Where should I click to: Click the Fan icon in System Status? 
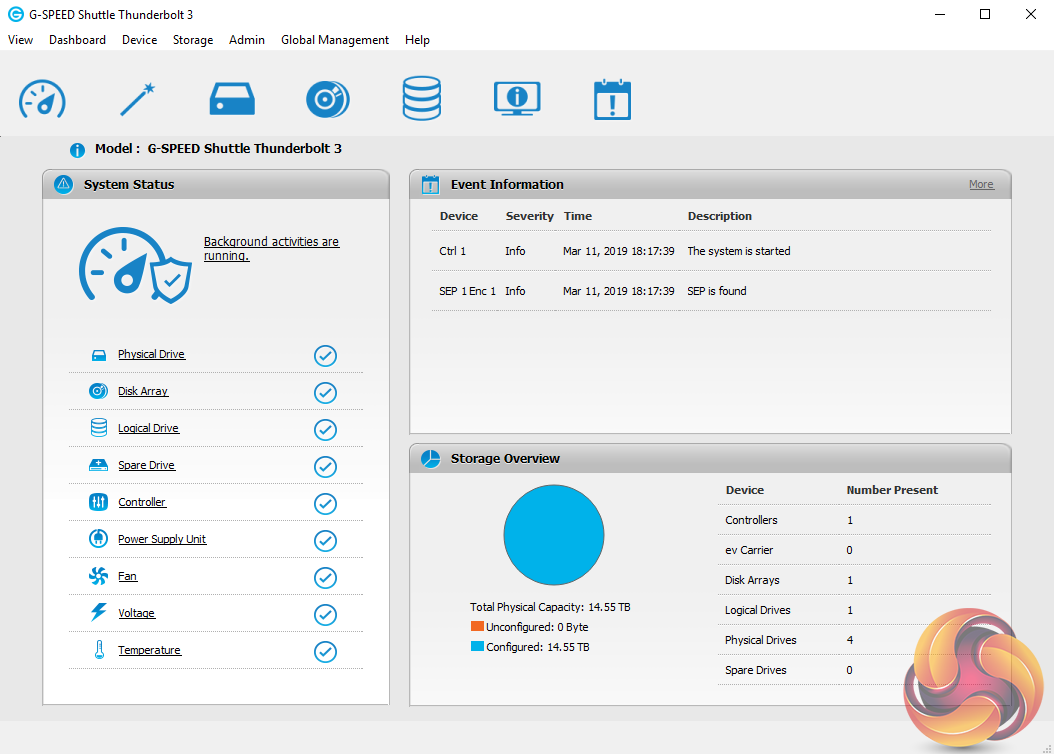tap(98, 576)
